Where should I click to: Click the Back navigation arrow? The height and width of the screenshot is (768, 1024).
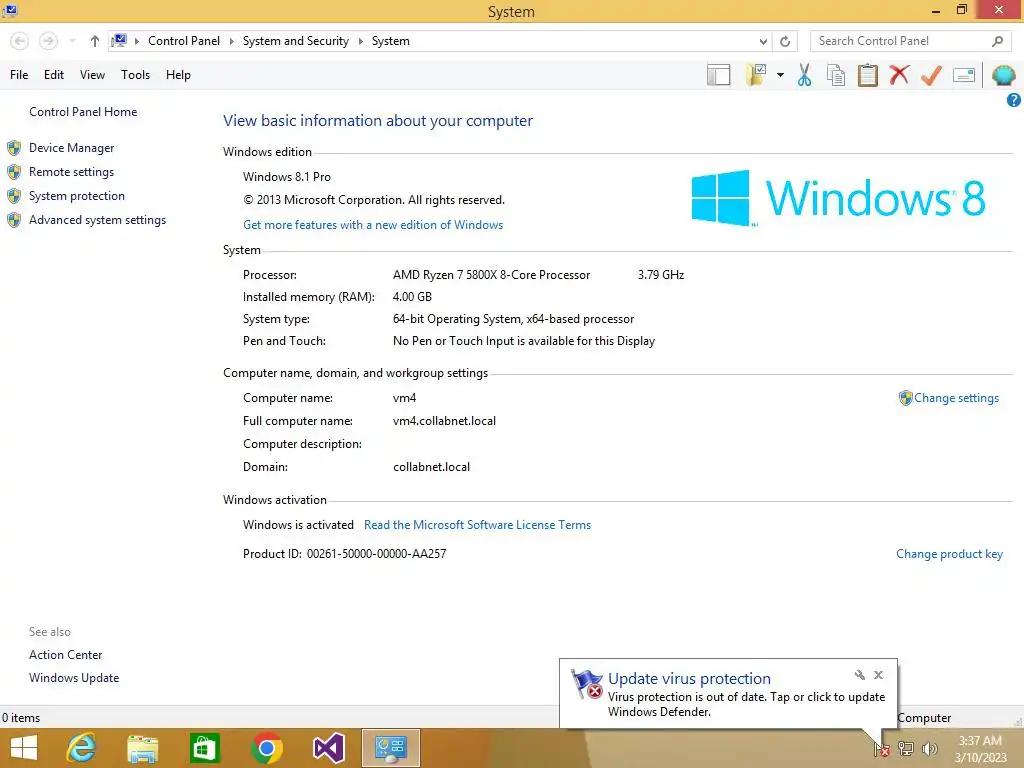coord(20,41)
